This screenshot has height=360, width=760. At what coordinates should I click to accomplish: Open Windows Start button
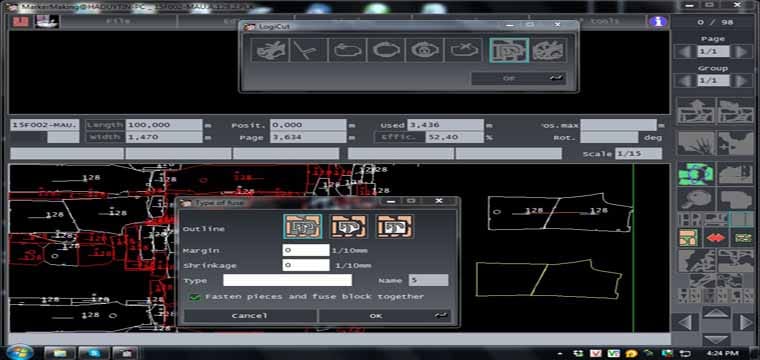tap(19, 352)
